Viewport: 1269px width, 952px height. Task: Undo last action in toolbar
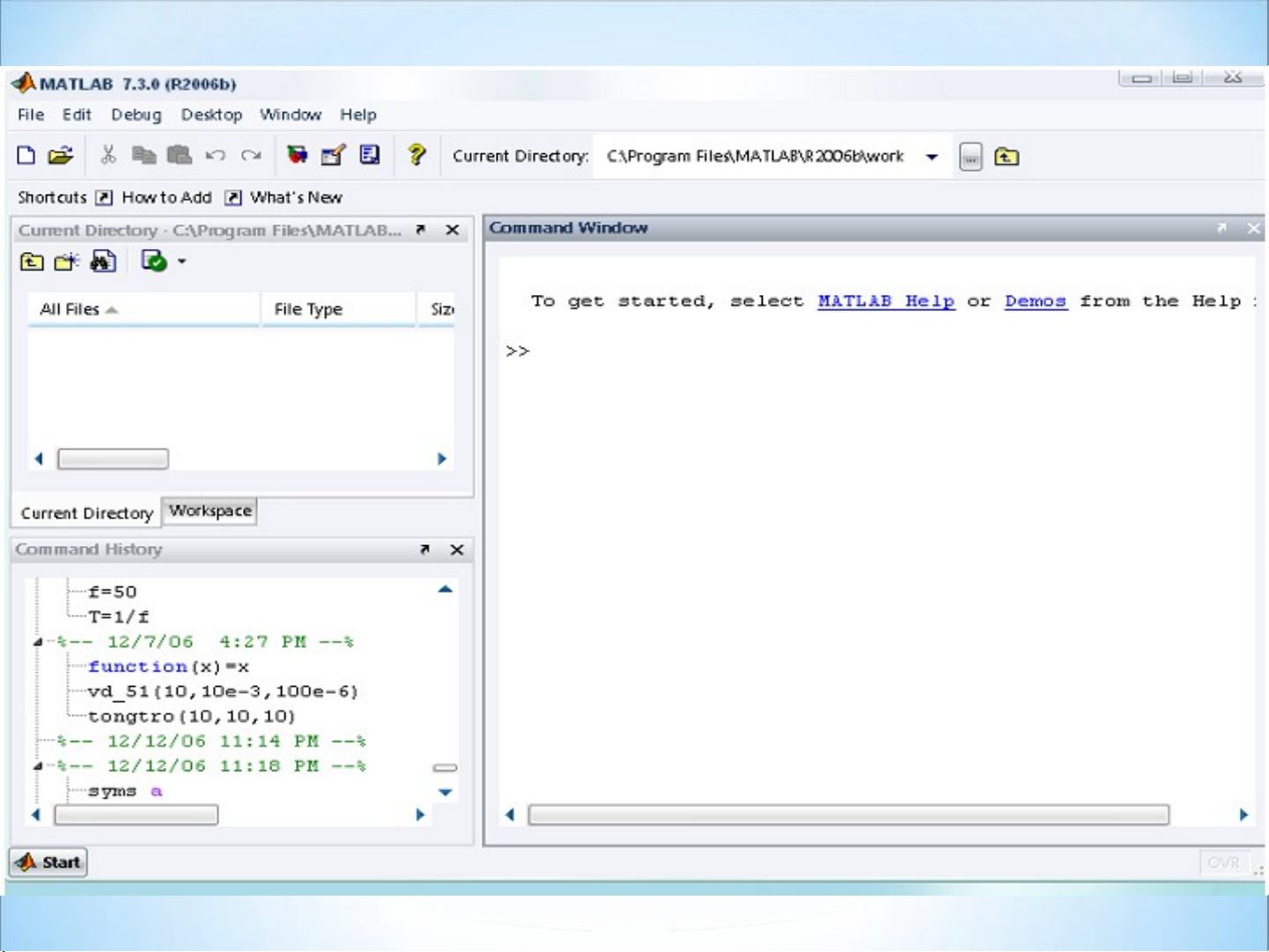(215, 156)
